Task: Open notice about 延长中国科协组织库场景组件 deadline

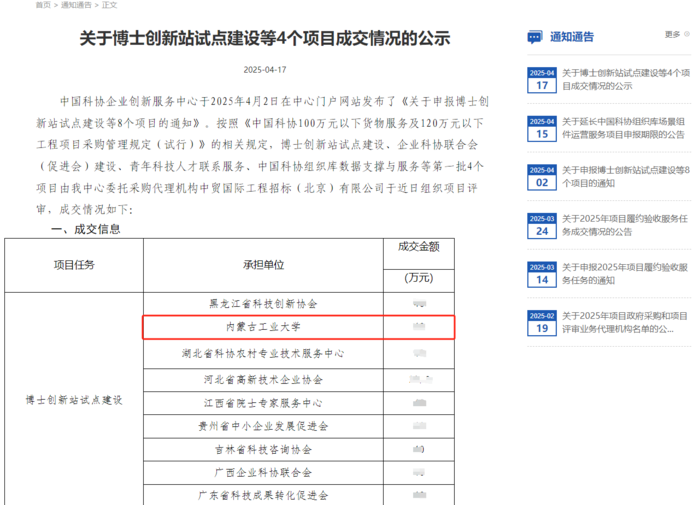Action: coord(623,128)
